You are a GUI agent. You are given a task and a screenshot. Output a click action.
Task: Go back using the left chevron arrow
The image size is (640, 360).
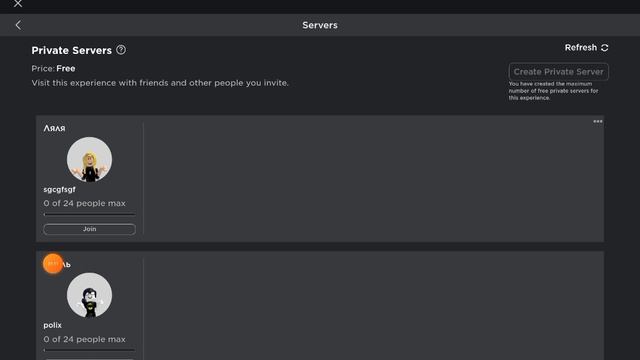[x=18, y=25]
